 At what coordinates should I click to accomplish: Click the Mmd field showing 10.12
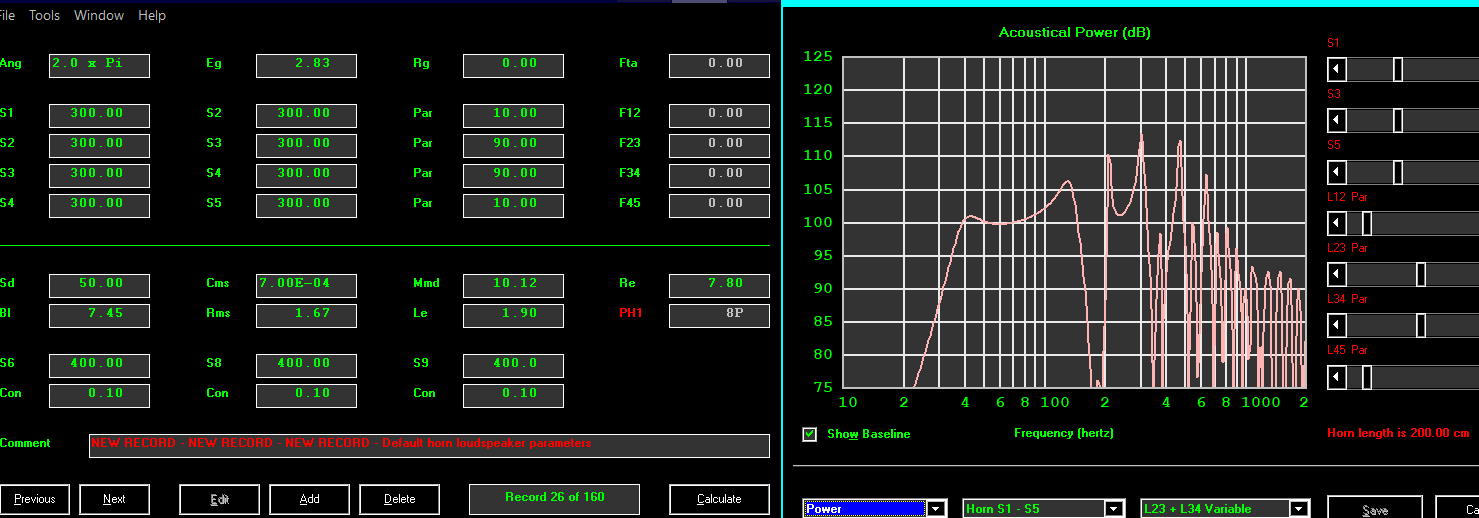pyautogui.click(x=513, y=286)
